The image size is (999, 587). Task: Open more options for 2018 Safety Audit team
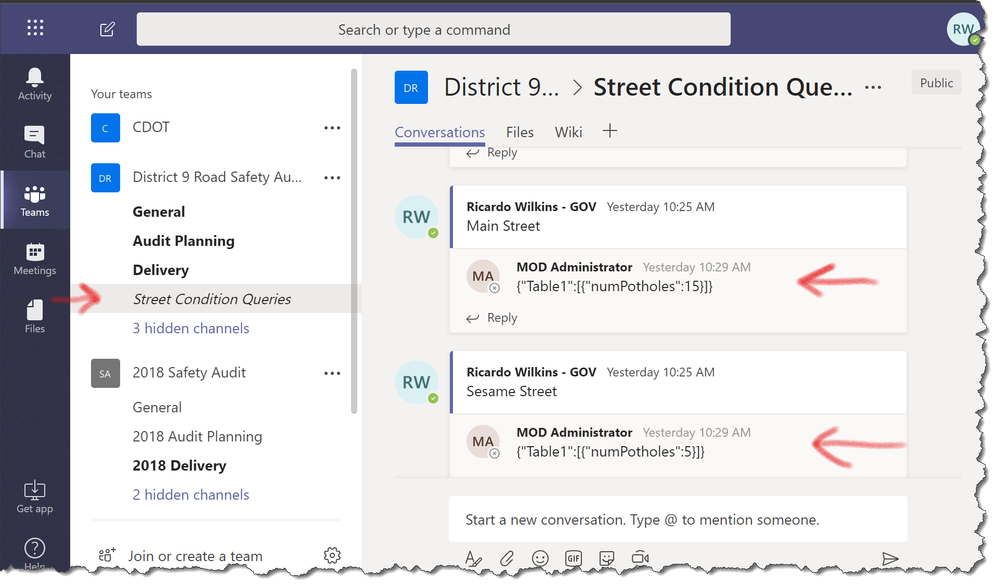coord(332,373)
